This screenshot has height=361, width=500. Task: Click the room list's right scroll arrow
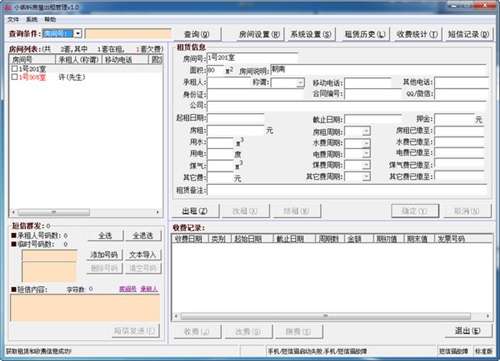(x=158, y=212)
